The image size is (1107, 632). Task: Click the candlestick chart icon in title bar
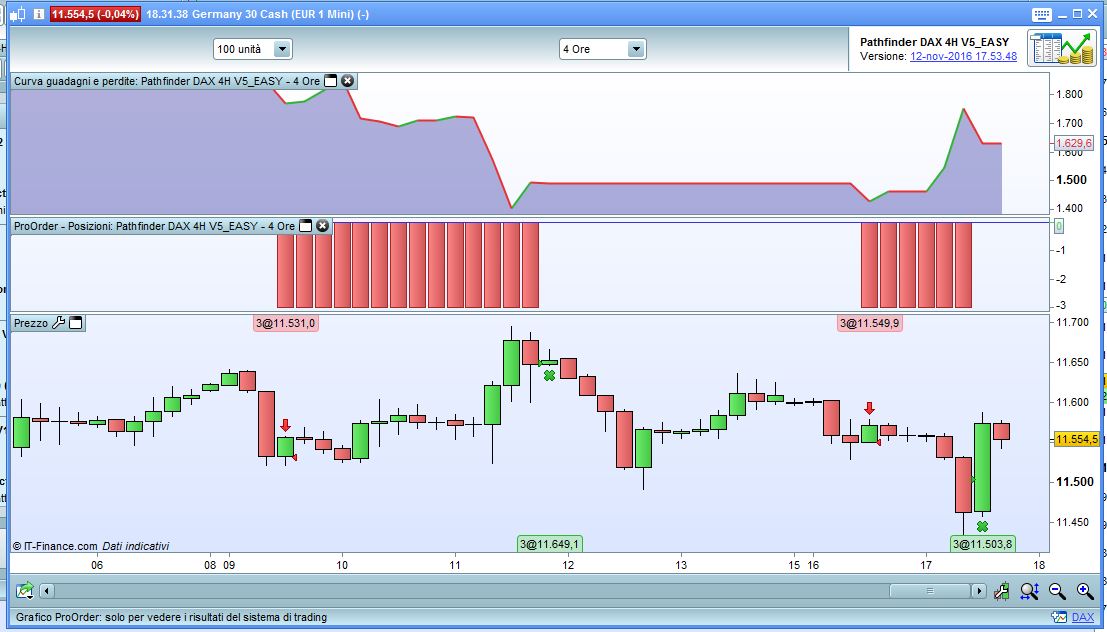pyautogui.click(x=18, y=13)
